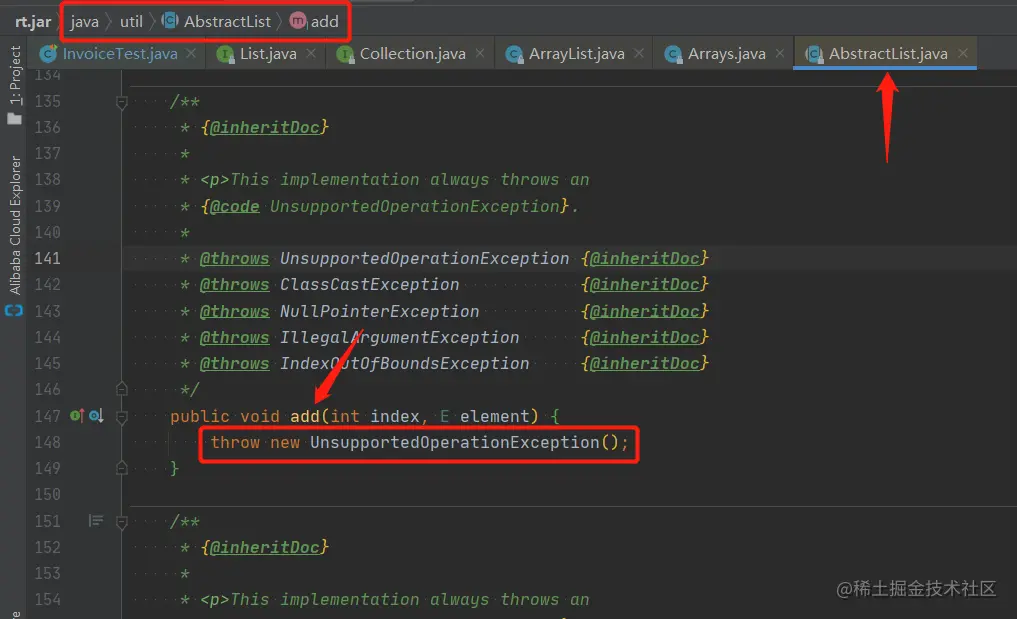Switch to the List.java tab
The height and width of the screenshot is (619, 1017).
(268, 54)
